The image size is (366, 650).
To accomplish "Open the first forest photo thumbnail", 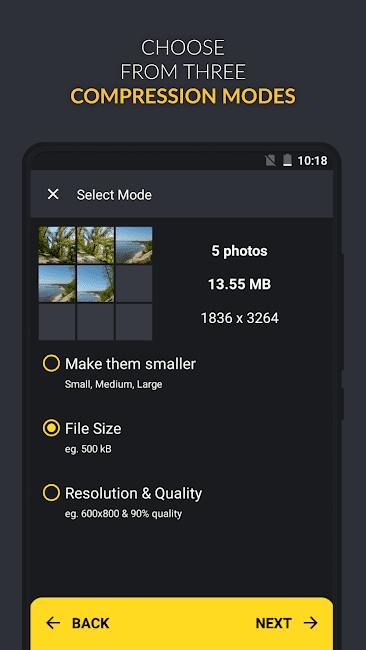I will [x=57, y=245].
